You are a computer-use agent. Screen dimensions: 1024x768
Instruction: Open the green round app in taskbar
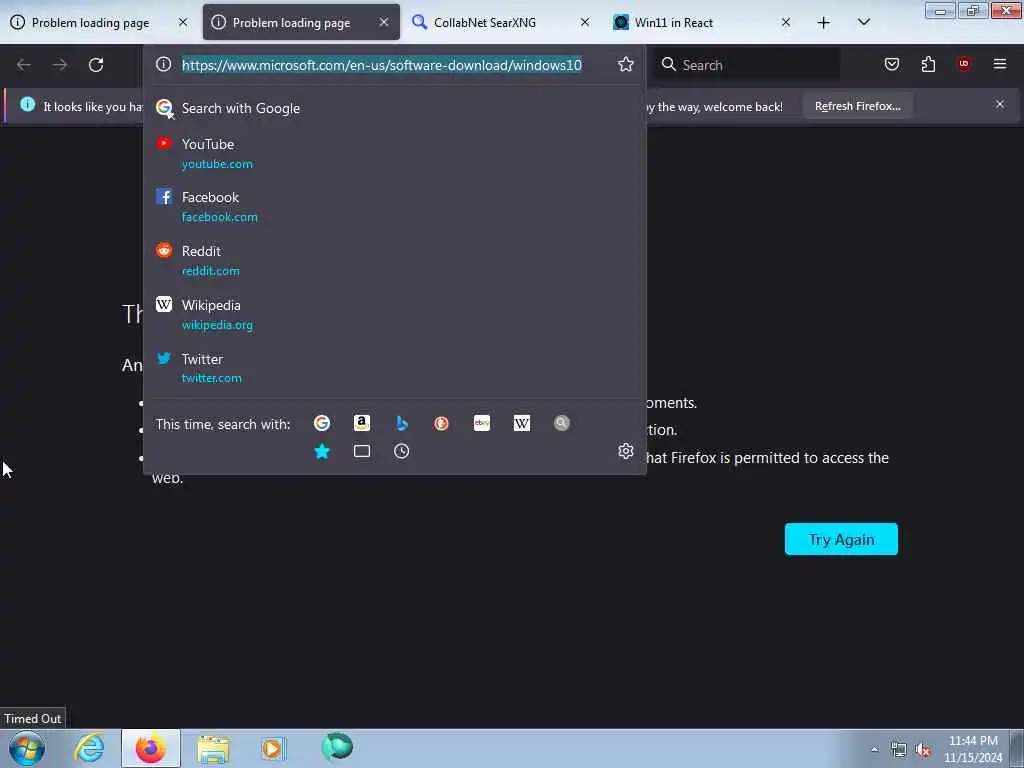click(337, 747)
